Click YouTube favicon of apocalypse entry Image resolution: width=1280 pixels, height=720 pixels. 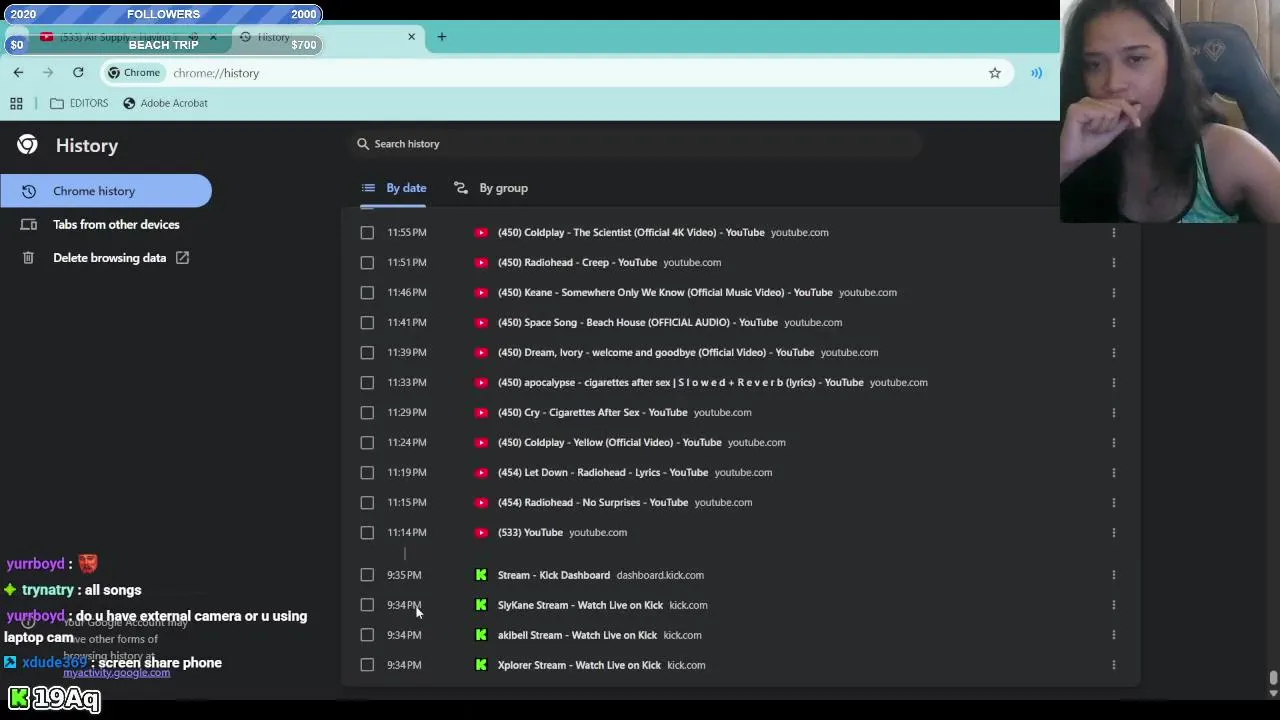pos(481,382)
